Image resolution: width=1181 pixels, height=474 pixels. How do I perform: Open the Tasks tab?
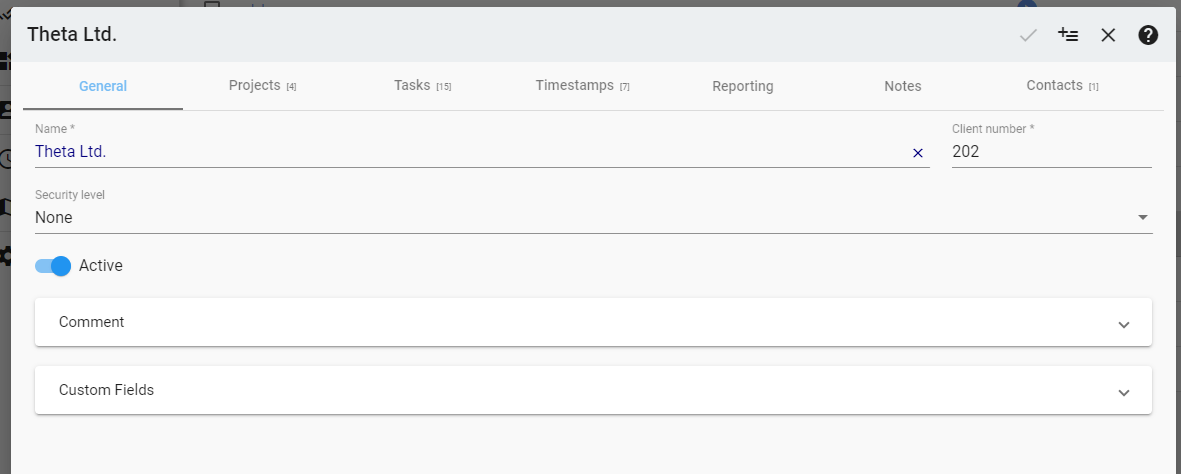coord(422,86)
